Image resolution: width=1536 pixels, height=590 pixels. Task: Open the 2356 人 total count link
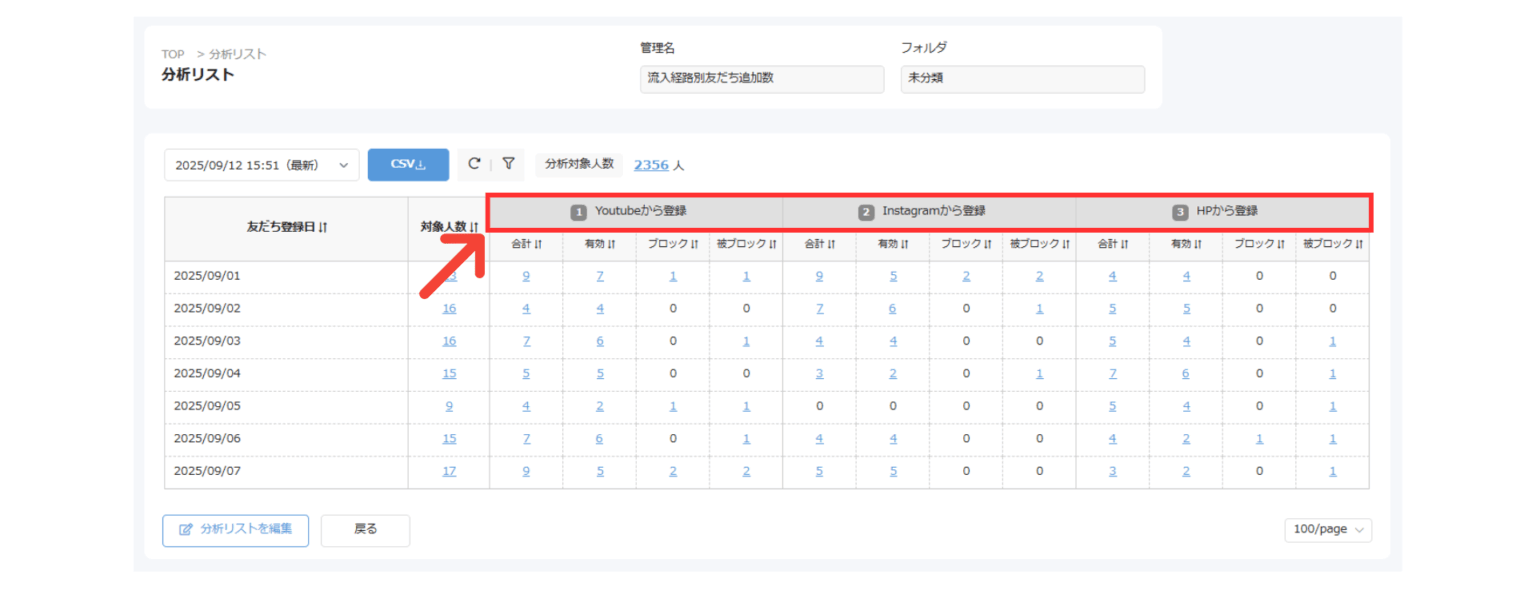pos(651,165)
